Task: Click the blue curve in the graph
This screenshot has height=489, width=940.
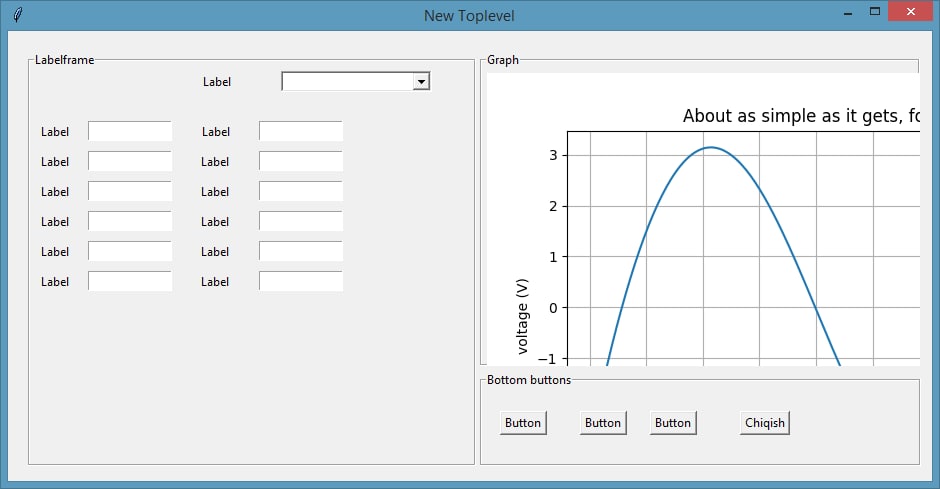Action: click(x=710, y=147)
